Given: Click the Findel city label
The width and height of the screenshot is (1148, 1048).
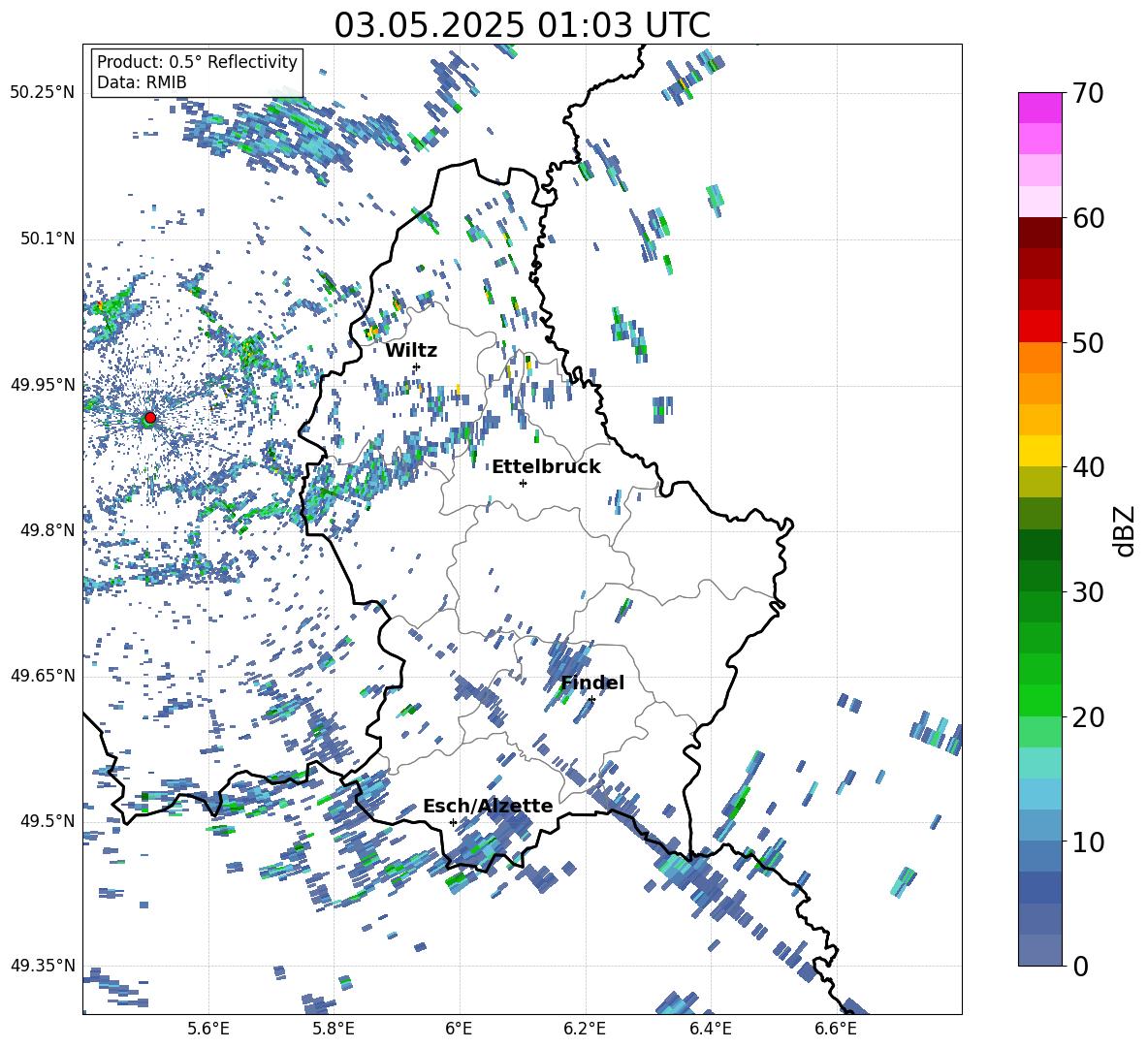Looking at the screenshot, I should coord(592,683).
